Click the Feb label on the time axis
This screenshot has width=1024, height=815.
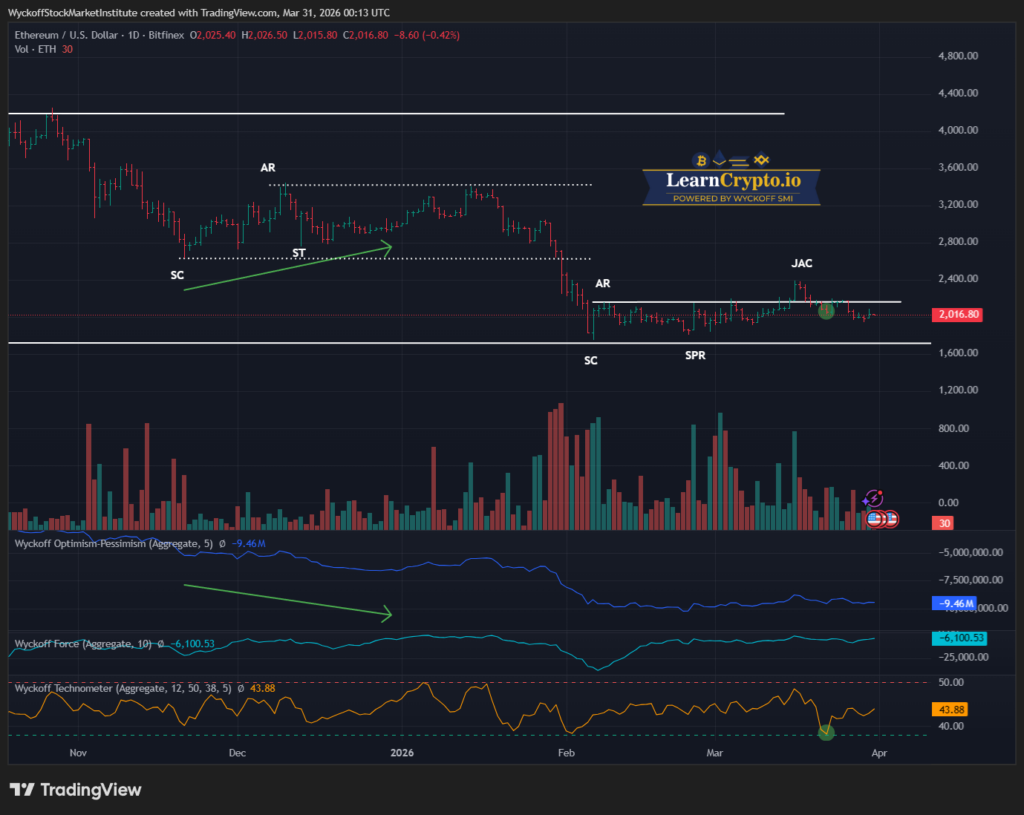point(565,752)
